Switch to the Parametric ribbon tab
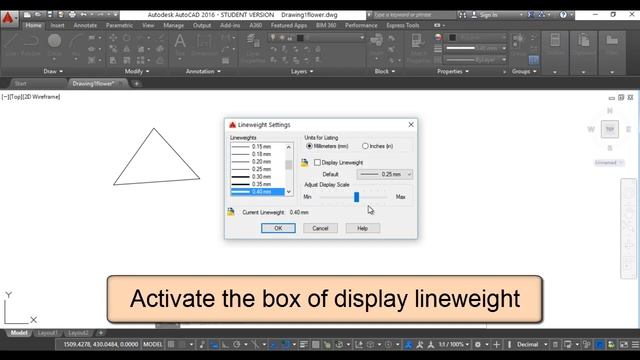Screen dimensions: 640x360 coord(119,25)
